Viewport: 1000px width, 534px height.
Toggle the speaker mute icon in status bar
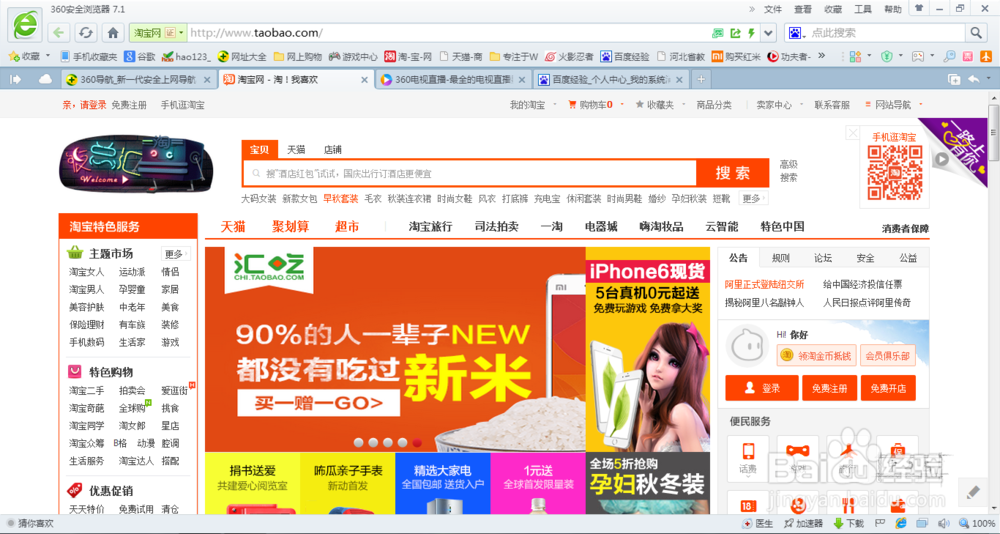click(946, 523)
